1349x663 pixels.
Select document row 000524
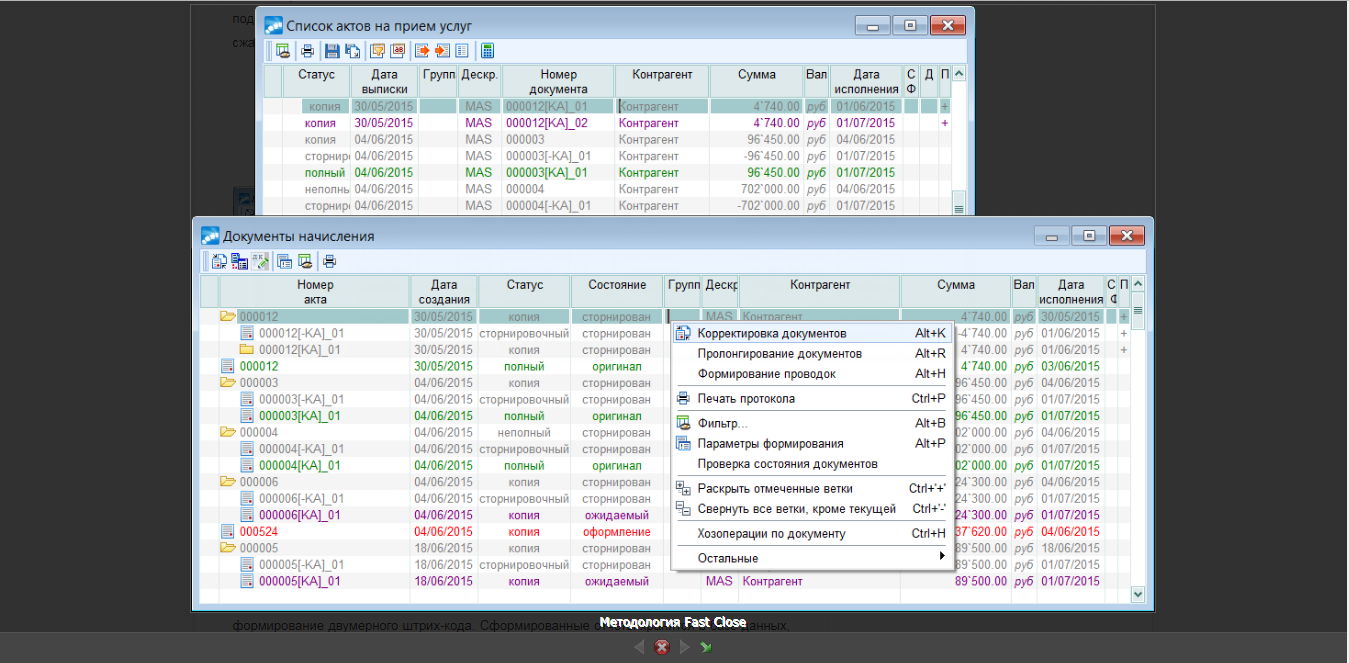coord(259,532)
